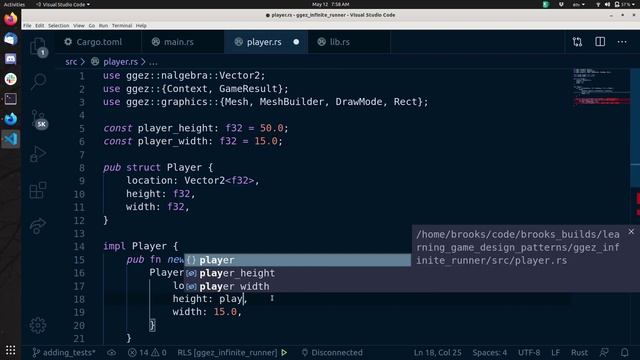Switch to the Cargo.toml tab
The image size is (640, 360).
pos(98,42)
